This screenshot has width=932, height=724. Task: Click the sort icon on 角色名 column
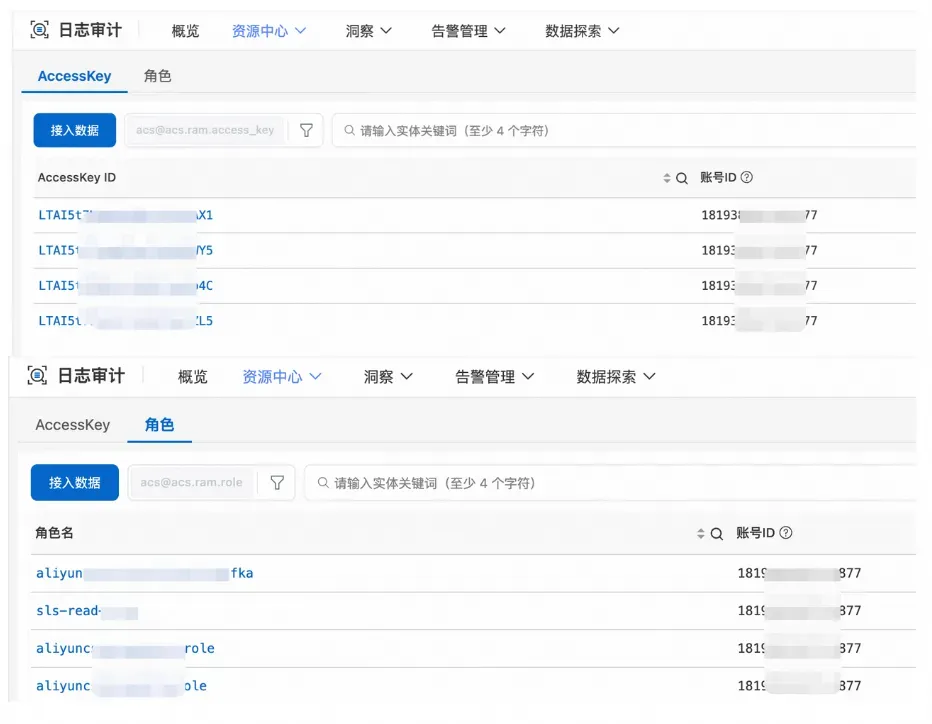coord(703,532)
